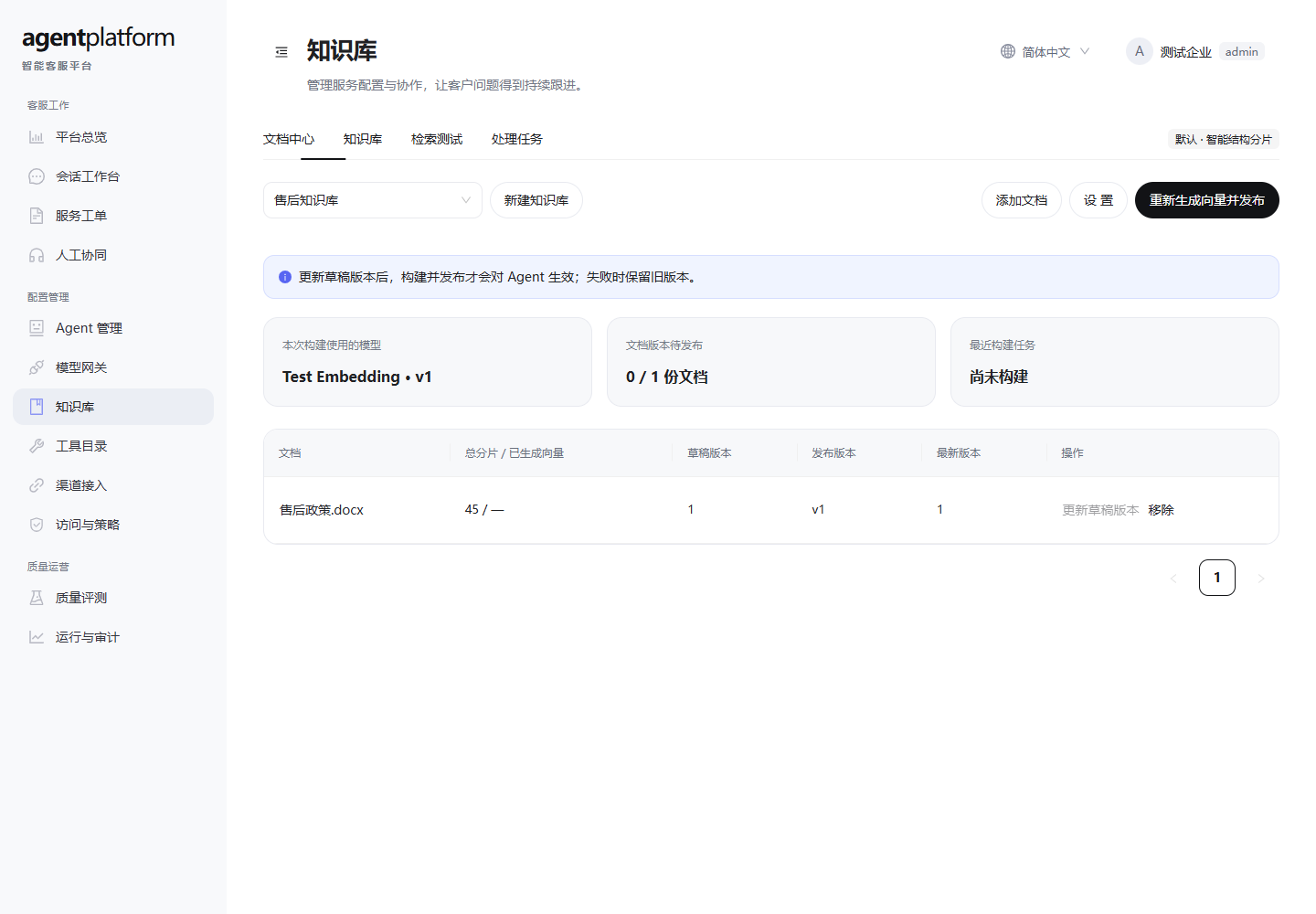Click the agentplatform logo
1316x914 pixels.
point(98,37)
